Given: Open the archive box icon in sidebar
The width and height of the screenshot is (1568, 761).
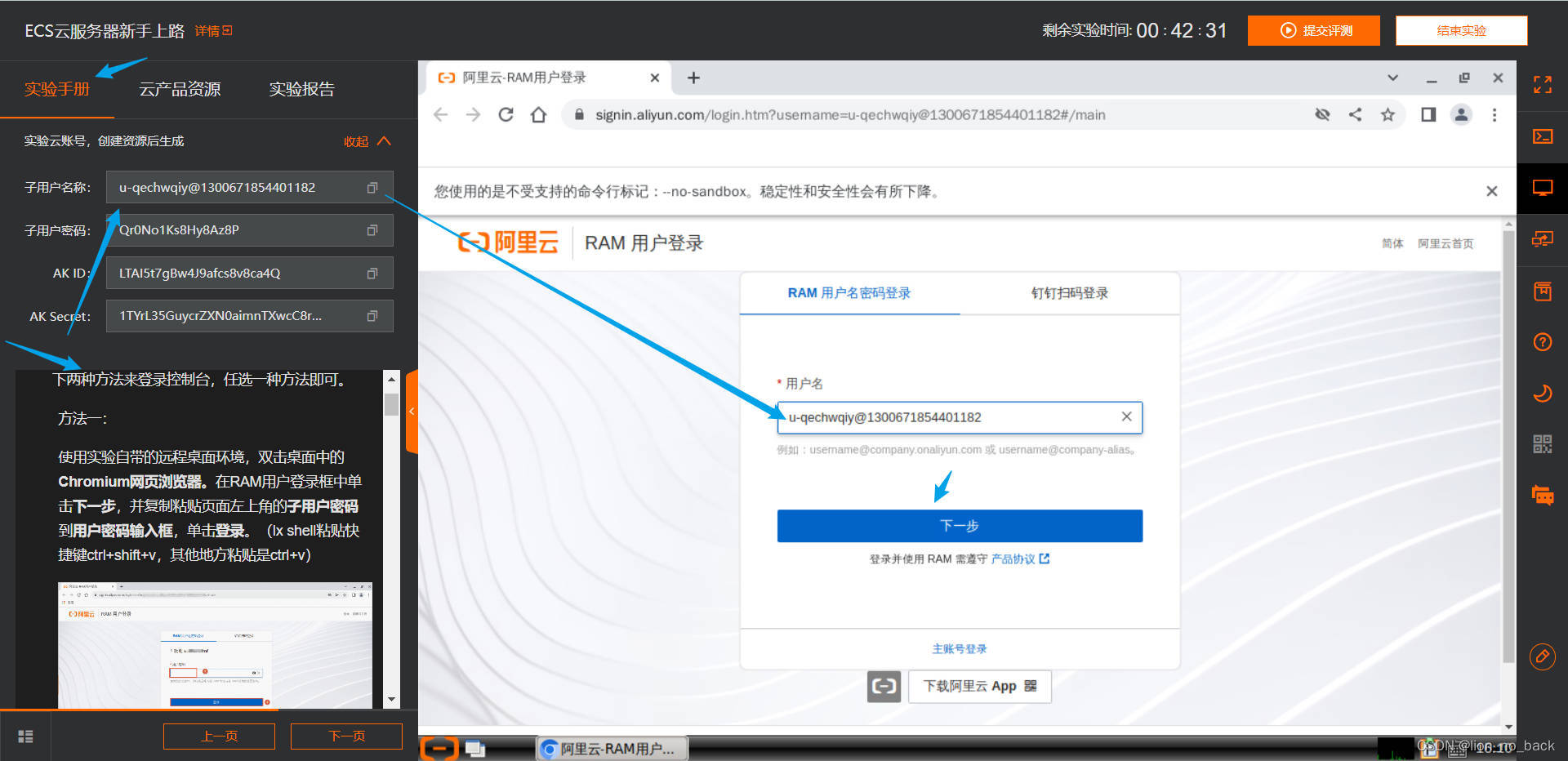Looking at the screenshot, I should point(1542,291).
